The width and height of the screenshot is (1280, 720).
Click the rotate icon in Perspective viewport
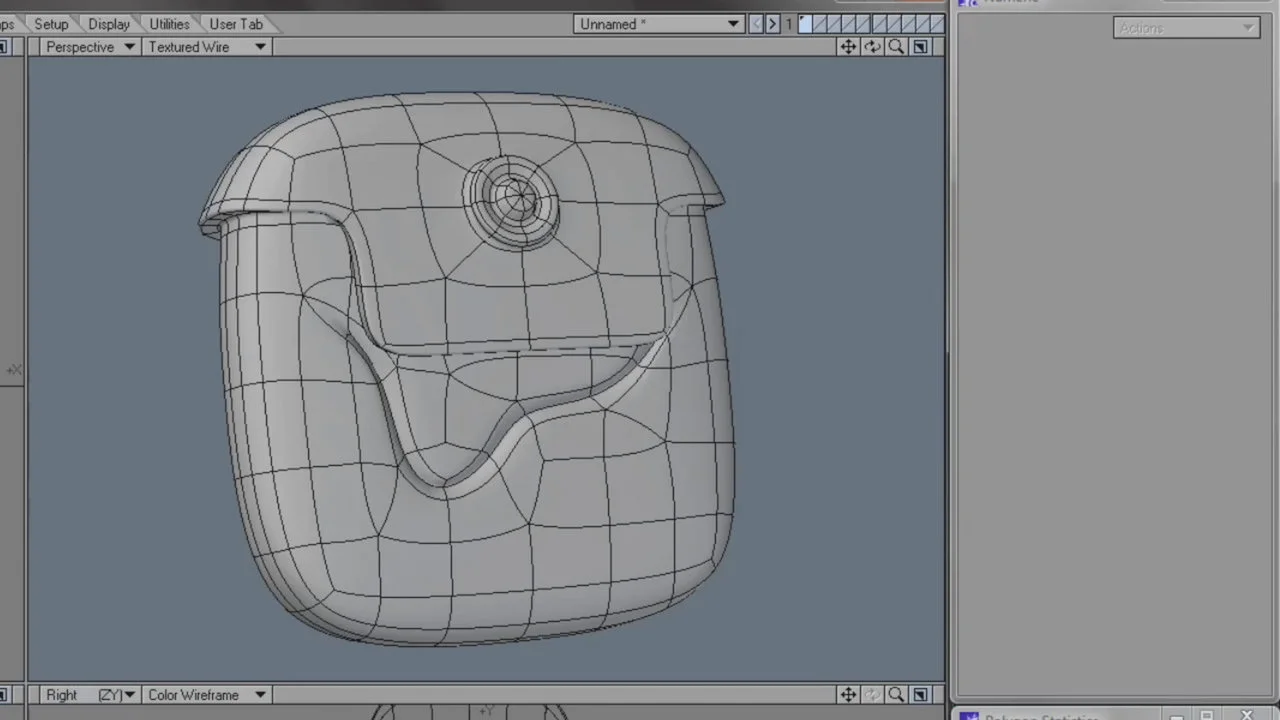[x=872, y=47]
